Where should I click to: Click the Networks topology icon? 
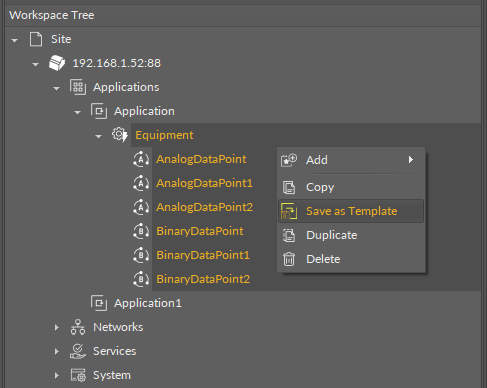pos(78,327)
